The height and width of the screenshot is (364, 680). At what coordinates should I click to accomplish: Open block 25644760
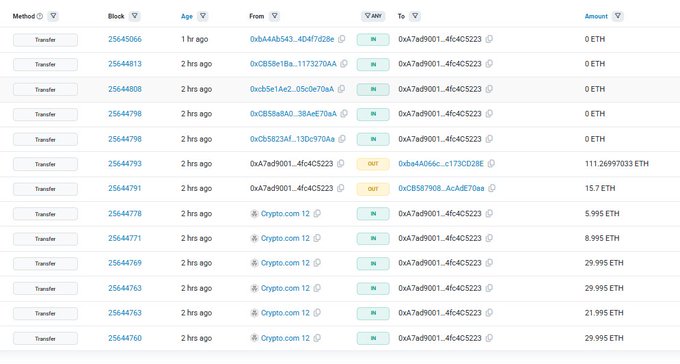[x=125, y=338]
